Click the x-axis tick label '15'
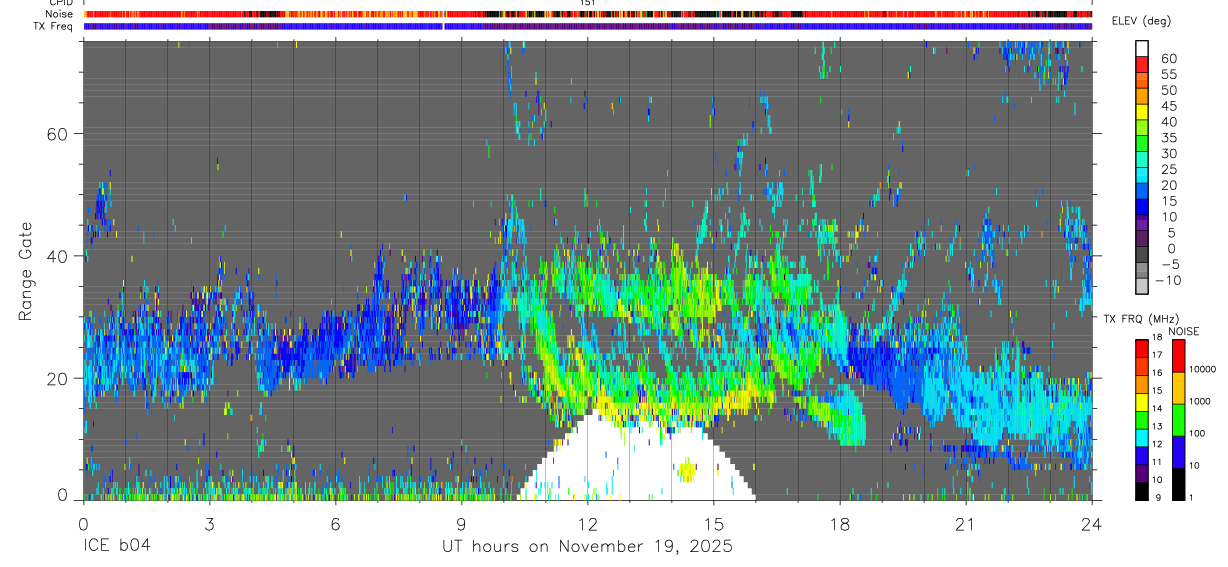This screenshot has height=567, width=1228. click(x=714, y=524)
